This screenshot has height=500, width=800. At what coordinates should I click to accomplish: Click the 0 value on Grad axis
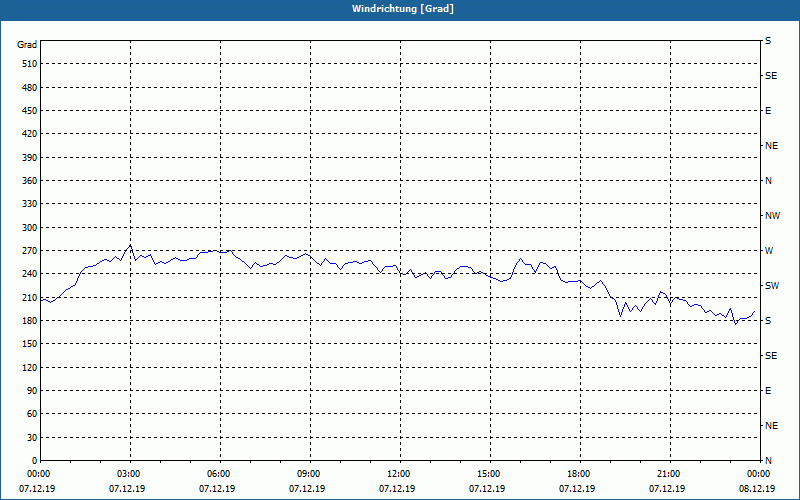pos(35,461)
